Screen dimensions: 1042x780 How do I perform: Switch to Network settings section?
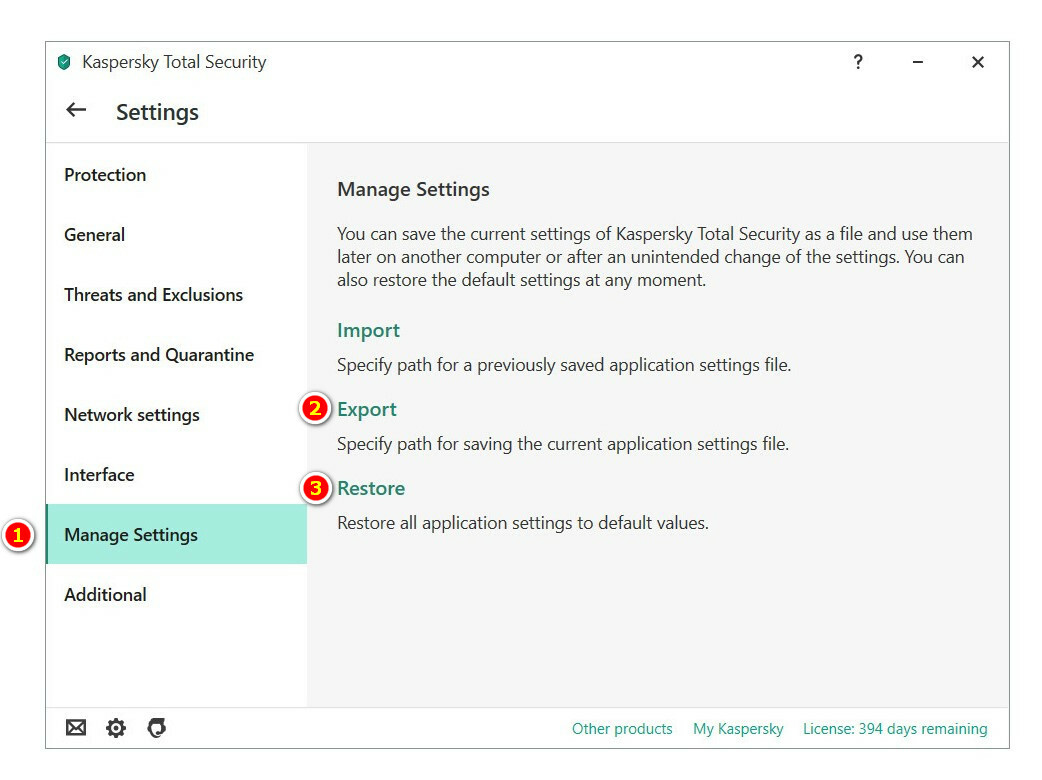pyautogui.click(x=132, y=415)
